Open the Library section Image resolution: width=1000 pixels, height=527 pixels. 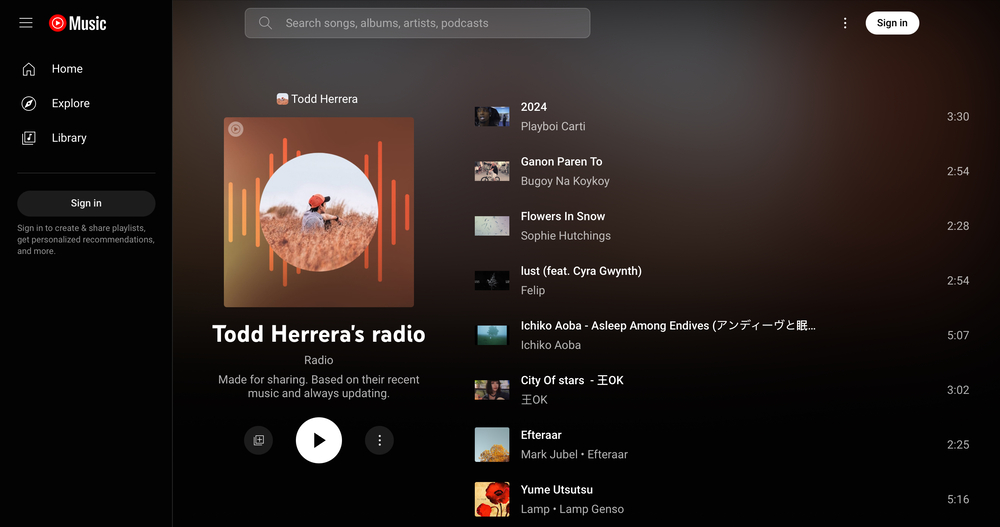(69, 138)
